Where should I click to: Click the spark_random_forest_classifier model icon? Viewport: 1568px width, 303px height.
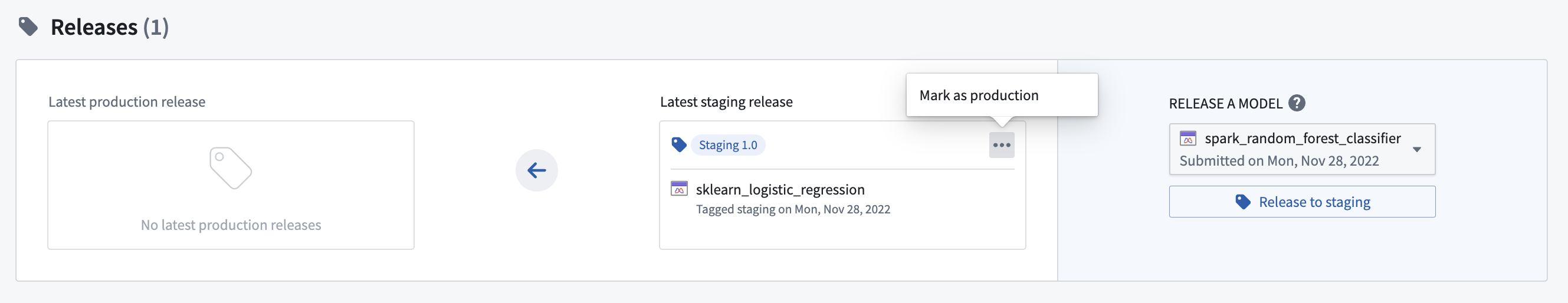1188,139
